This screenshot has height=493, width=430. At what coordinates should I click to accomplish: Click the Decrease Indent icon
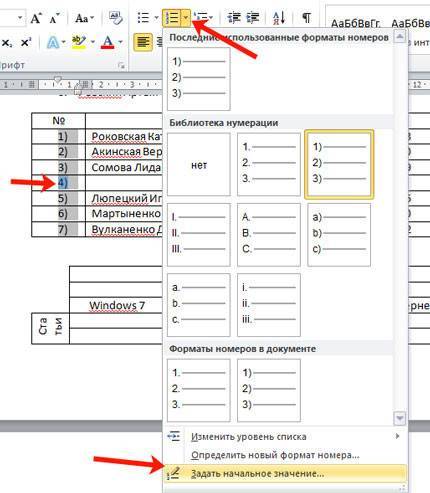(x=233, y=17)
